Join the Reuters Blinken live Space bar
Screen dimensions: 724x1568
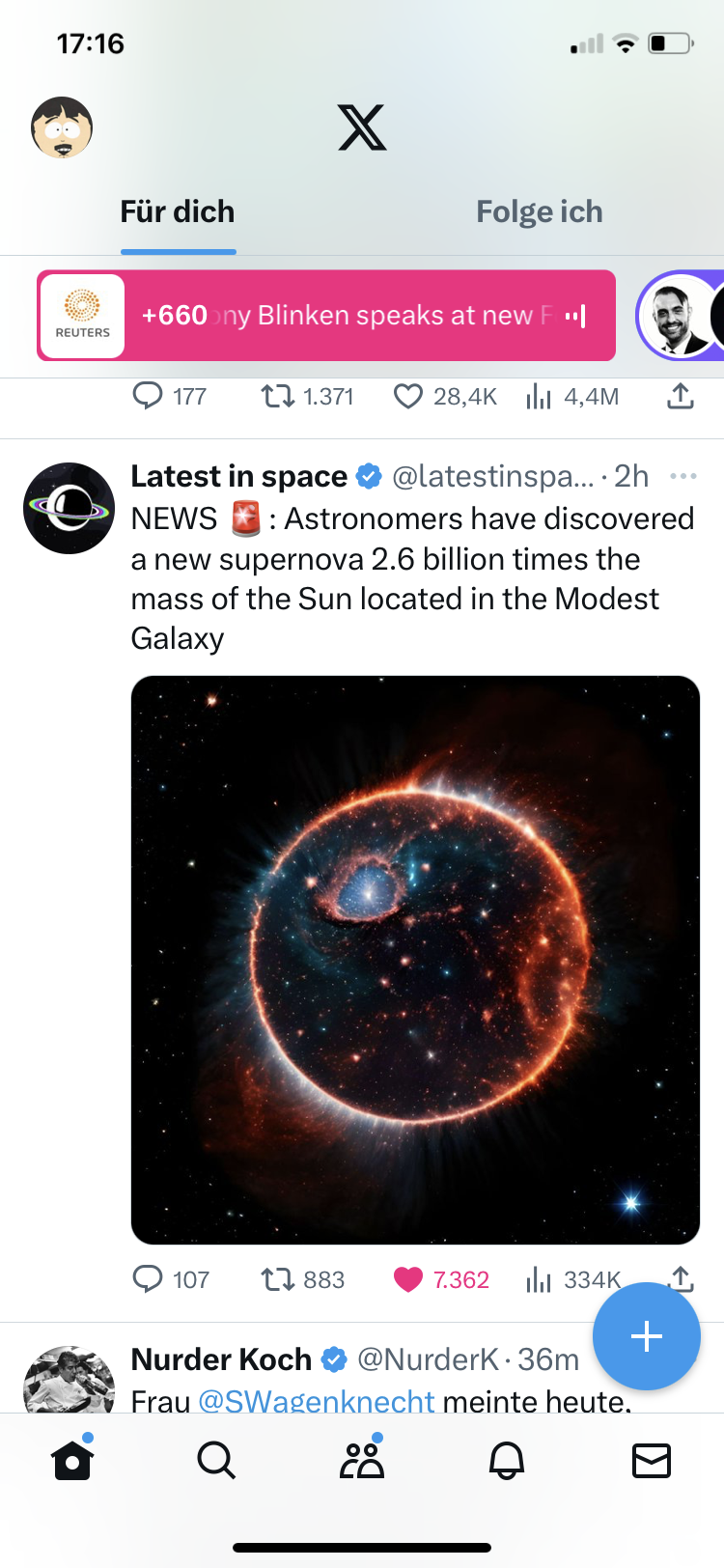(x=326, y=316)
